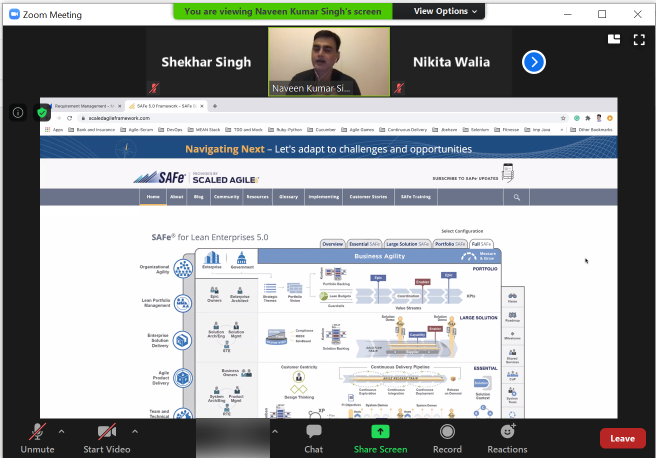Click Home in the SAFe navigation bar
The width and height of the screenshot is (656, 458).
point(153,197)
